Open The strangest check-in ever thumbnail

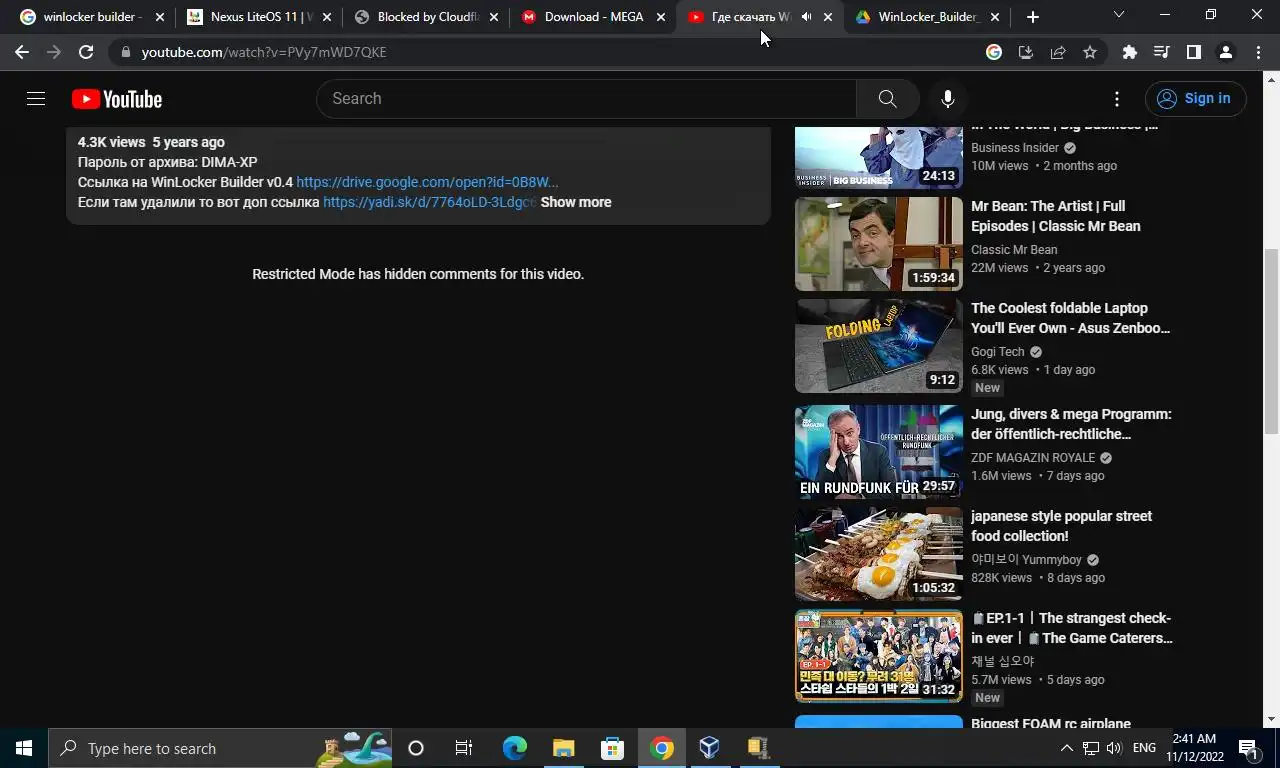[x=878, y=656]
